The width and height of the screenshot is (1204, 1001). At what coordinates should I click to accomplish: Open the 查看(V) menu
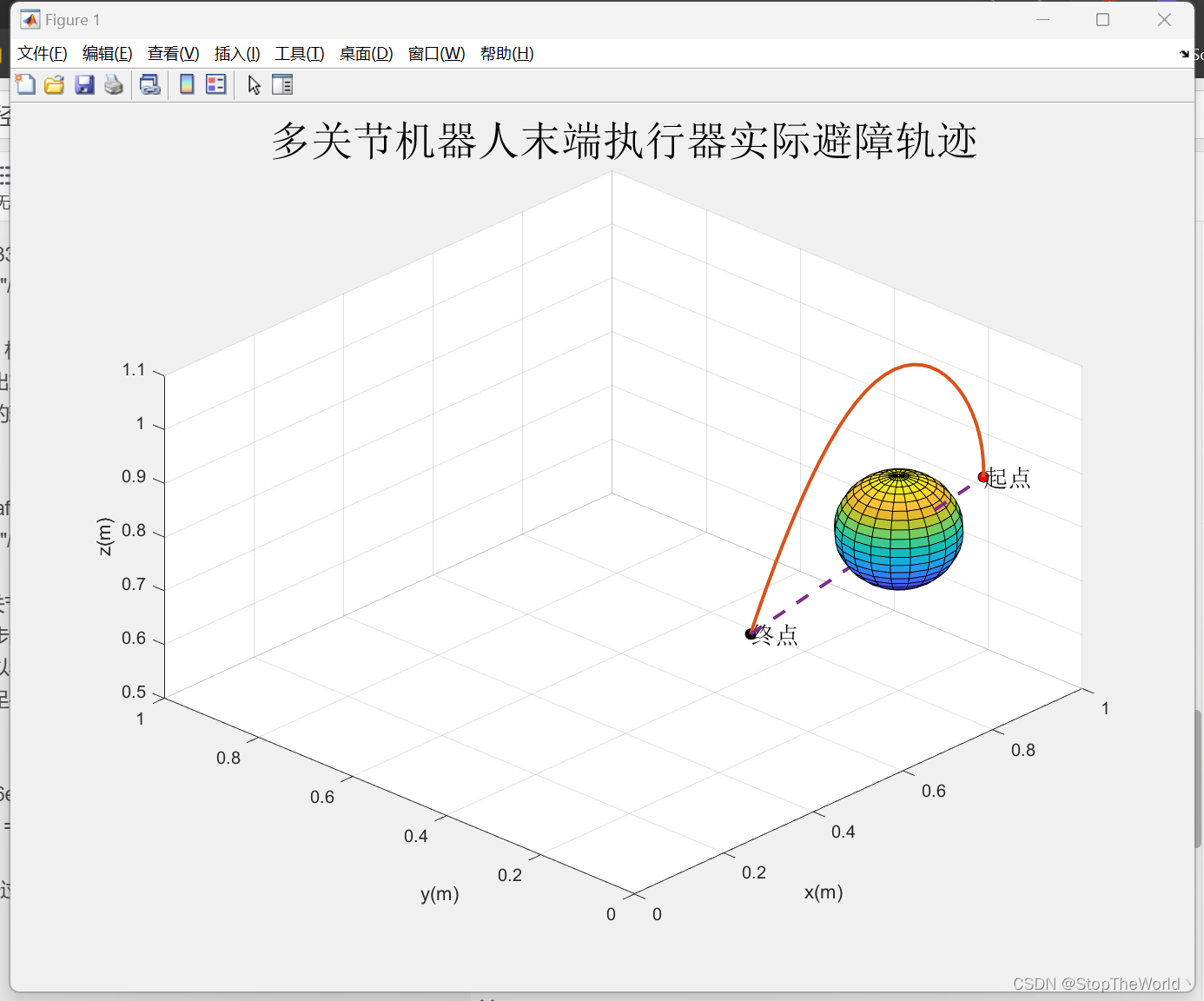coord(174,54)
